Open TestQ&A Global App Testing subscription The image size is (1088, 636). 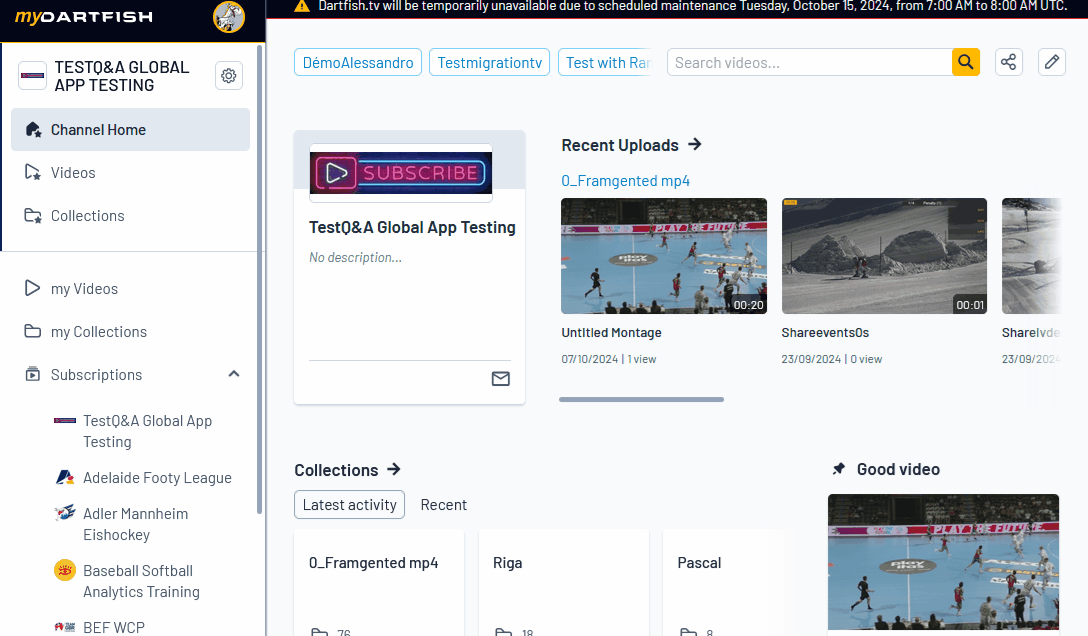[x=148, y=431]
